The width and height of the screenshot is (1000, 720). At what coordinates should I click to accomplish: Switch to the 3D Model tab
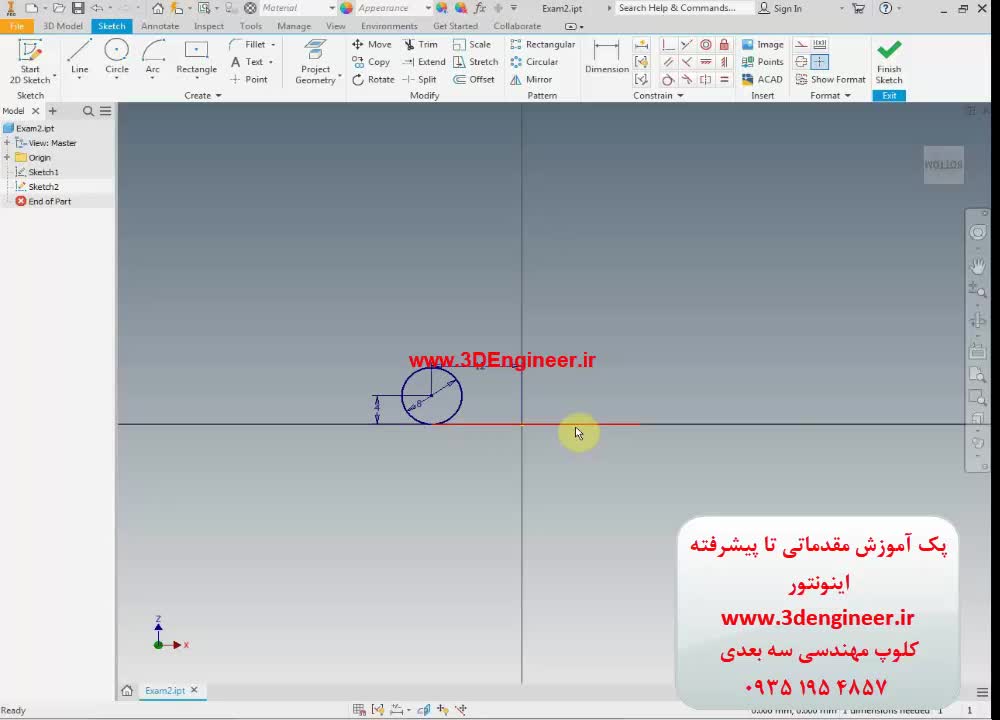[63, 26]
